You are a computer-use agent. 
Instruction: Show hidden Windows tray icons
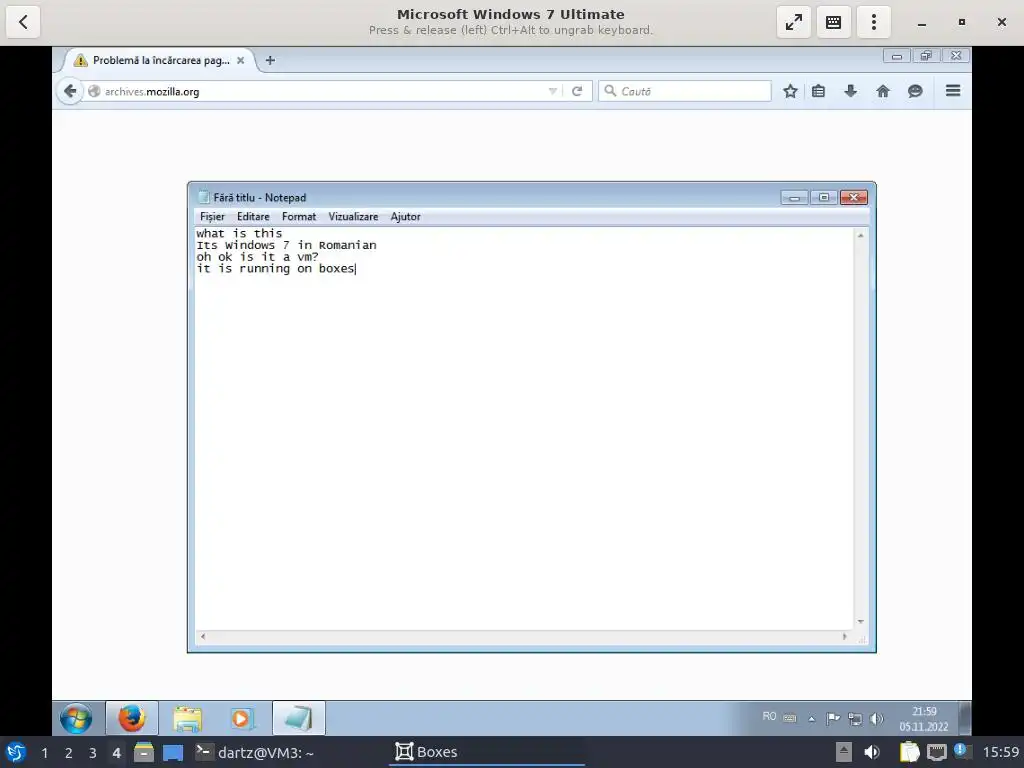pos(812,719)
